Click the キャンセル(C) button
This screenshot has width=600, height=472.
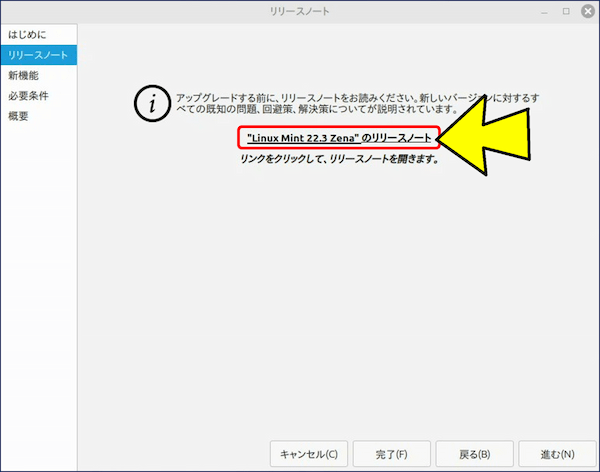point(309,454)
